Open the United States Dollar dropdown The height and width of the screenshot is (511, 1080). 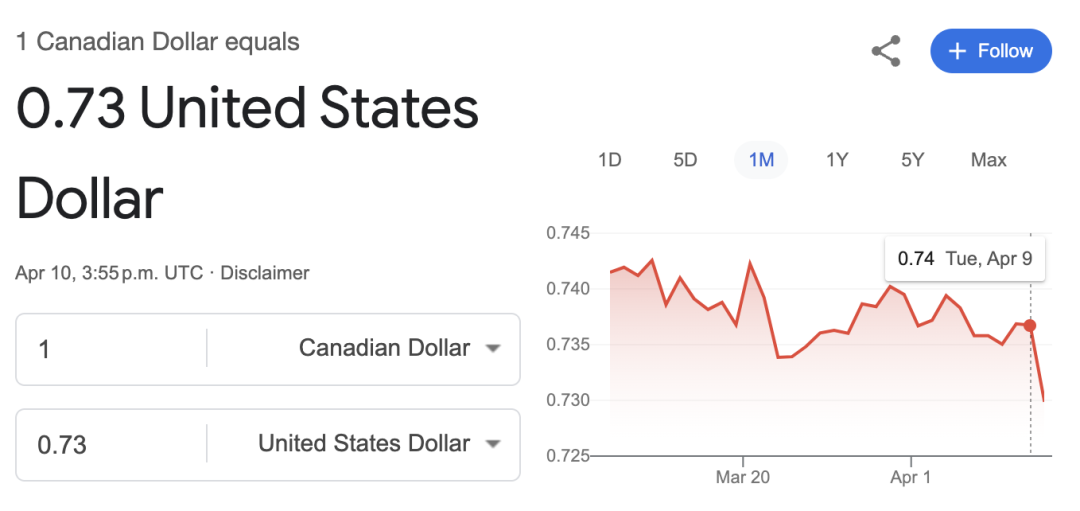coord(364,444)
